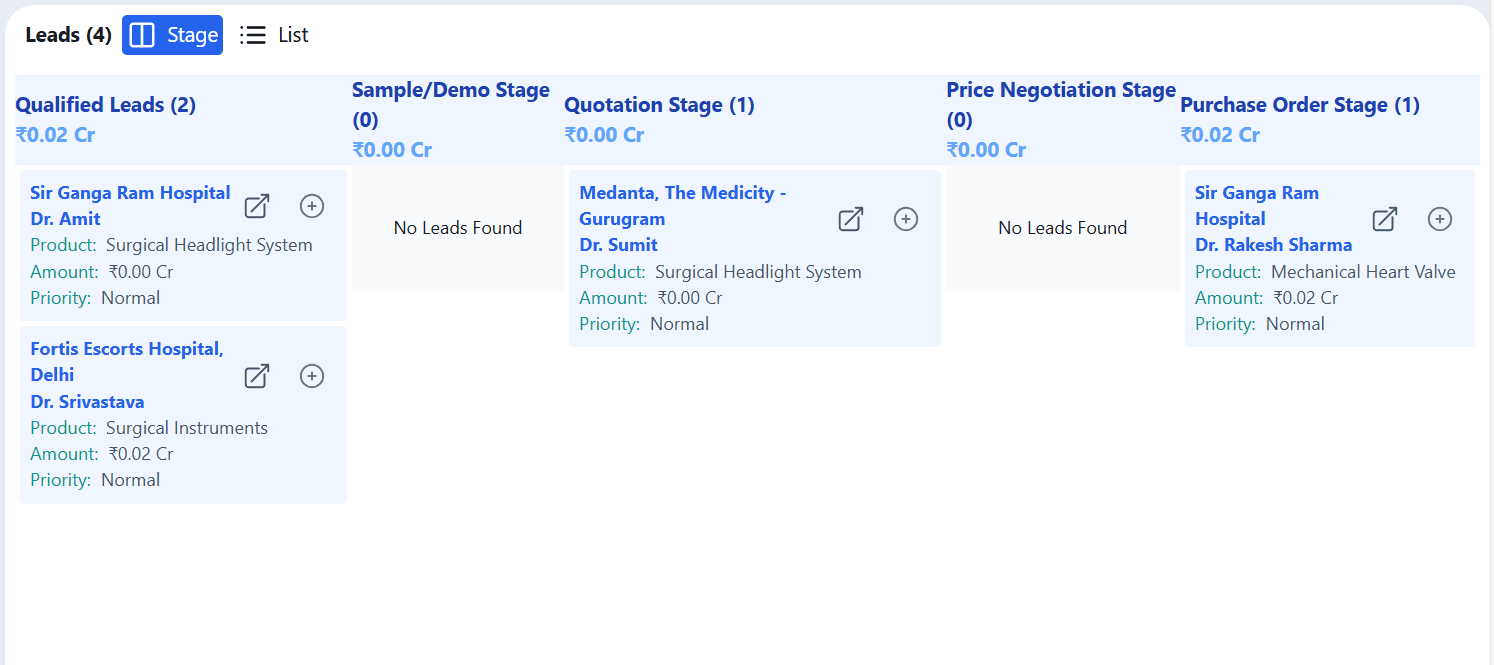
Task: Select the Purchase Order Stage (1) header
Action: pos(1299,105)
